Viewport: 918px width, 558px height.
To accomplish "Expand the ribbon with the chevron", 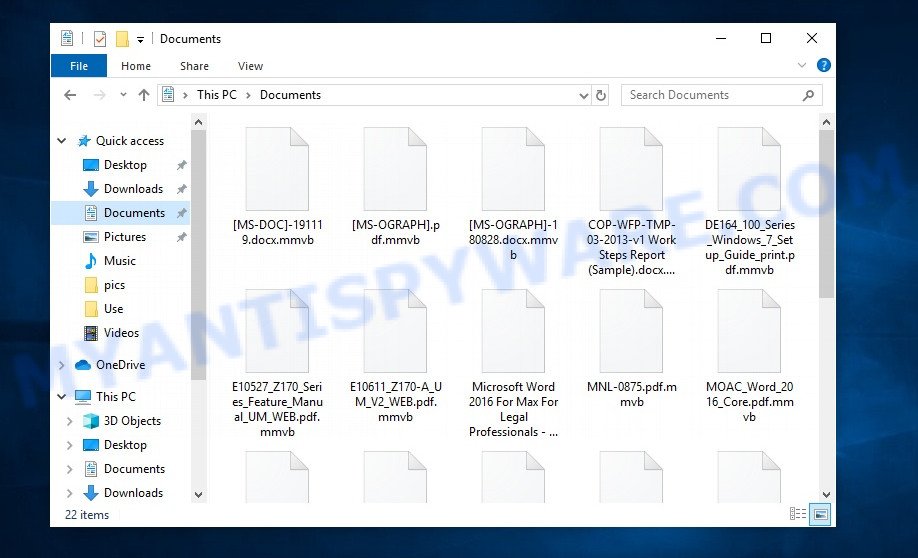I will pyautogui.click(x=802, y=65).
